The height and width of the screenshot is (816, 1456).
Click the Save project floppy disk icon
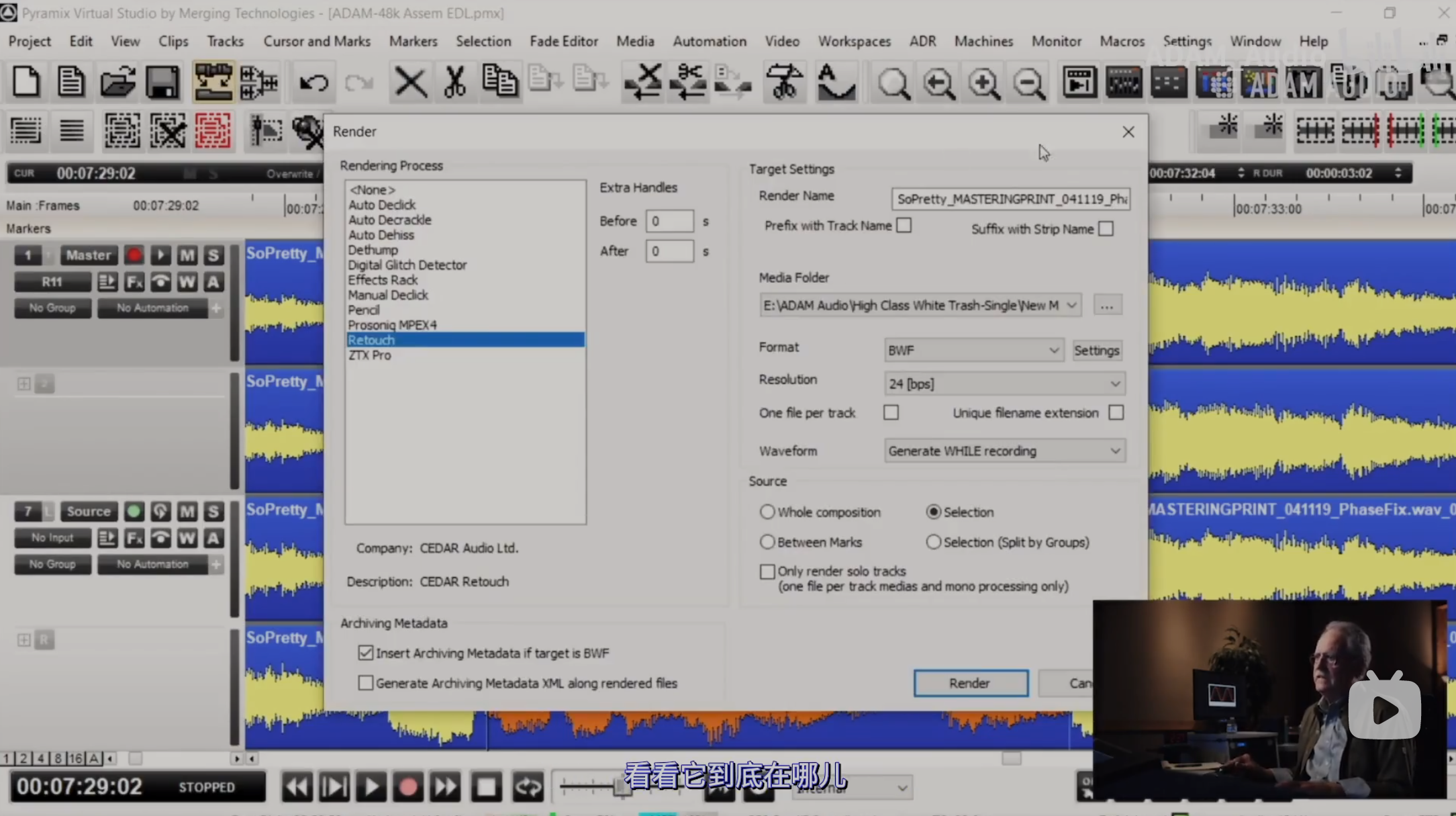162,83
